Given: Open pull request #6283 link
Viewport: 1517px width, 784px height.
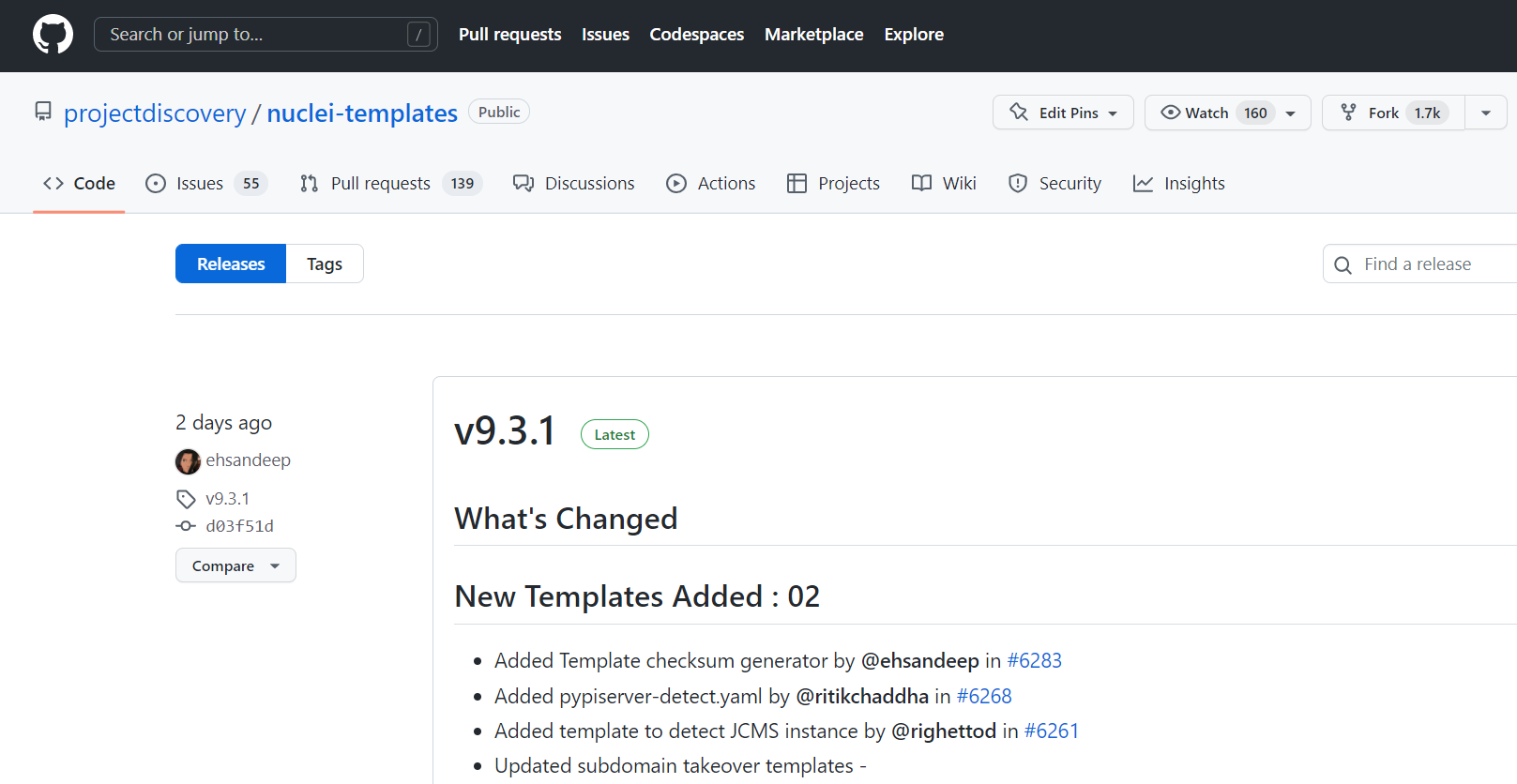Looking at the screenshot, I should coord(1034,661).
